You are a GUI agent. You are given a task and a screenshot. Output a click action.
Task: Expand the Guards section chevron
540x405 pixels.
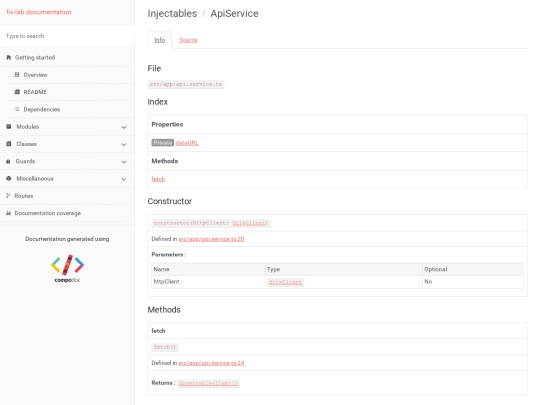[x=124, y=162]
